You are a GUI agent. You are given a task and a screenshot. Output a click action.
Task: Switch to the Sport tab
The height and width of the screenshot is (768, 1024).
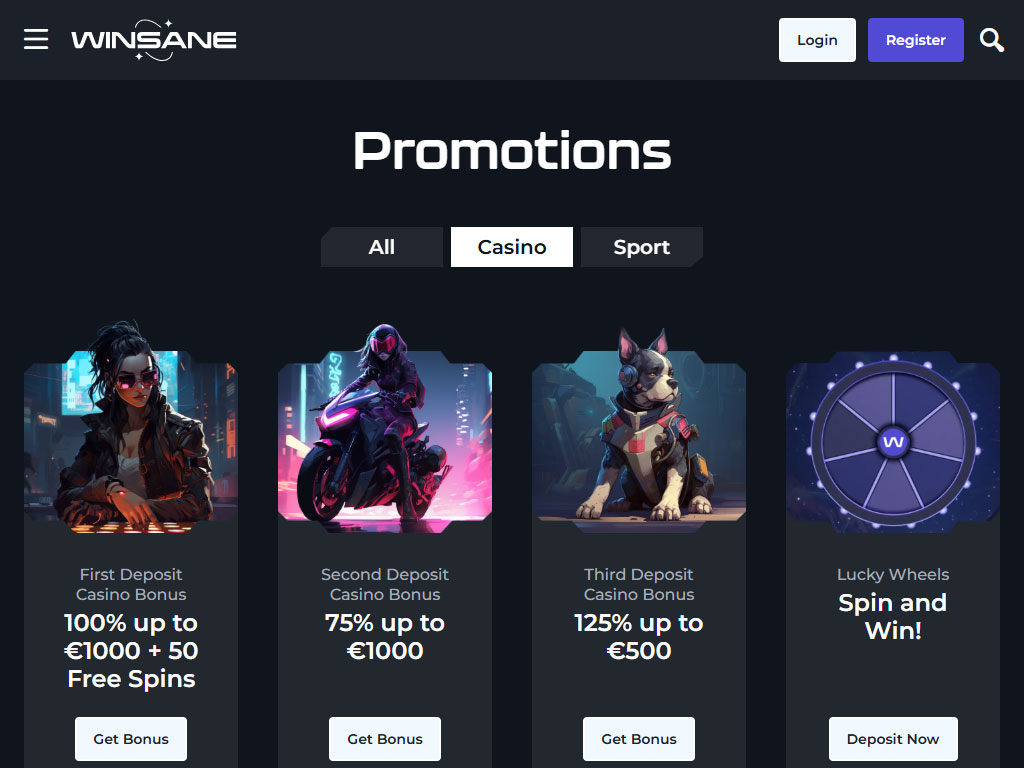[x=642, y=247]
